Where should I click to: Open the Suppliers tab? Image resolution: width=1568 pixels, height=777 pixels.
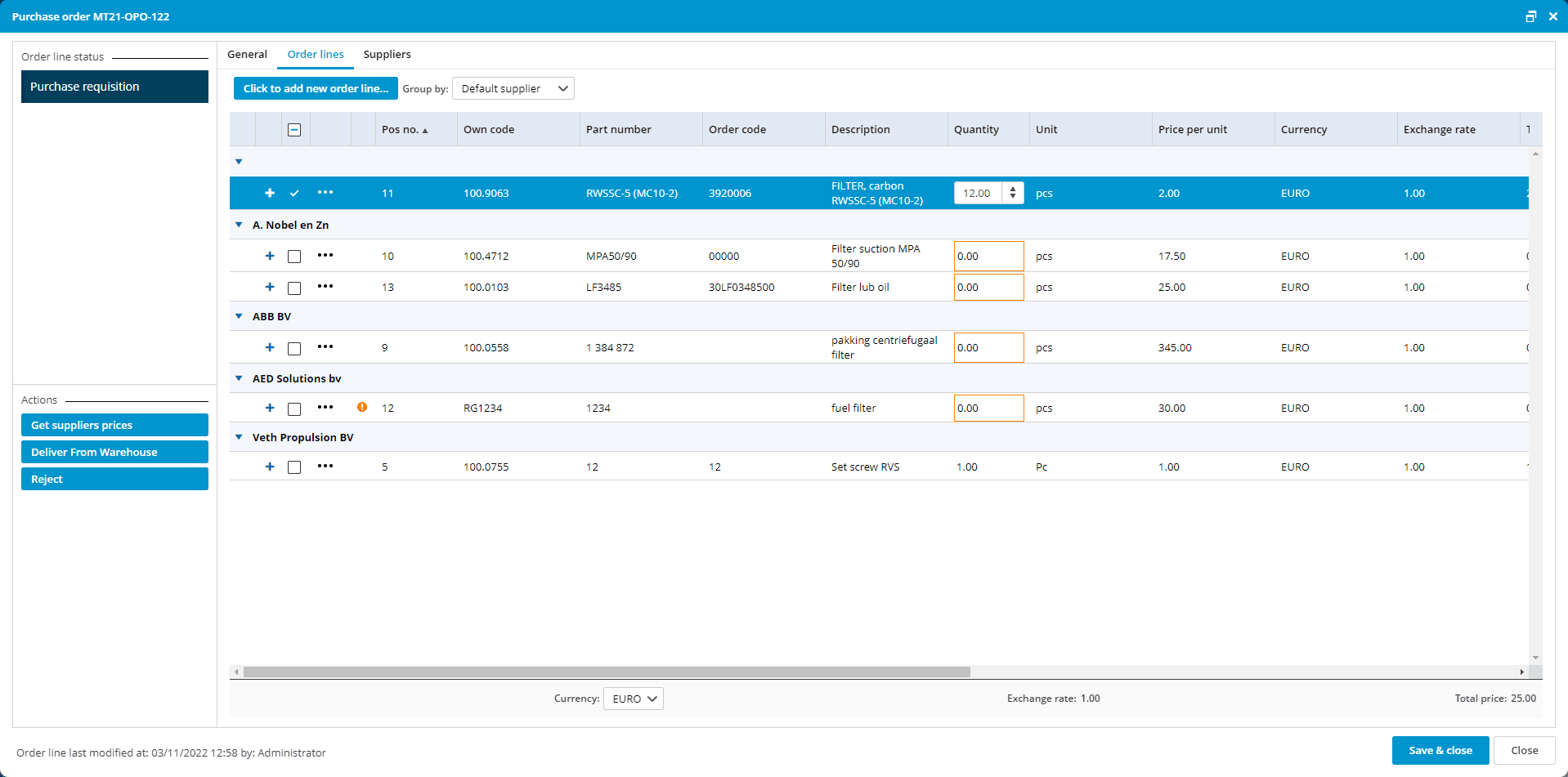tap(387, 55)
